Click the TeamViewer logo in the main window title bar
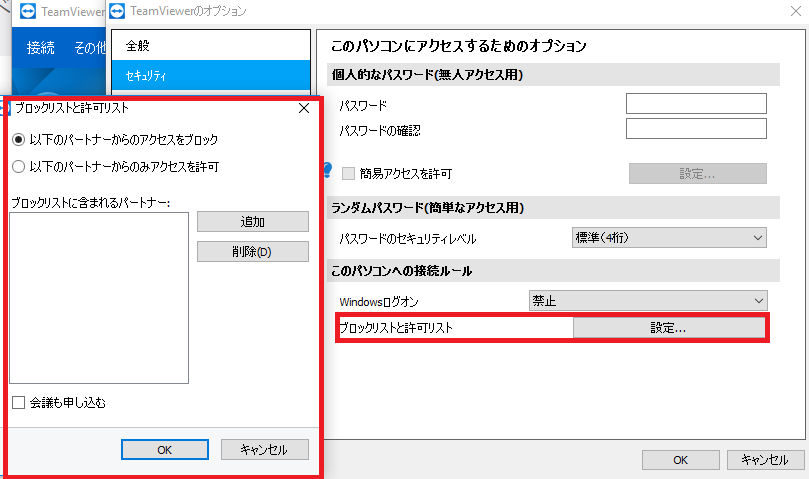 tap(29, 13)
